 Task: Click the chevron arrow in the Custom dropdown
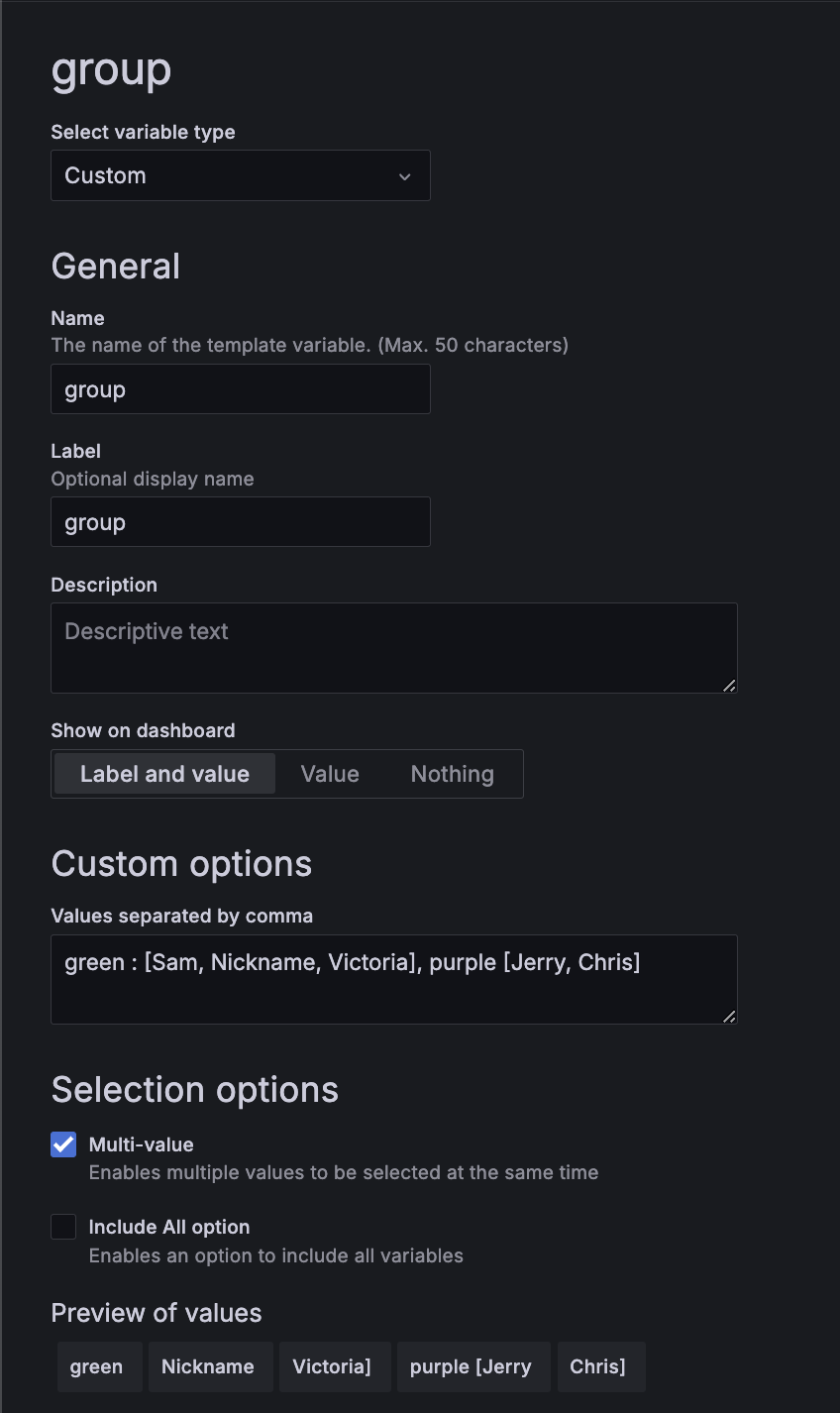[404, 176]
